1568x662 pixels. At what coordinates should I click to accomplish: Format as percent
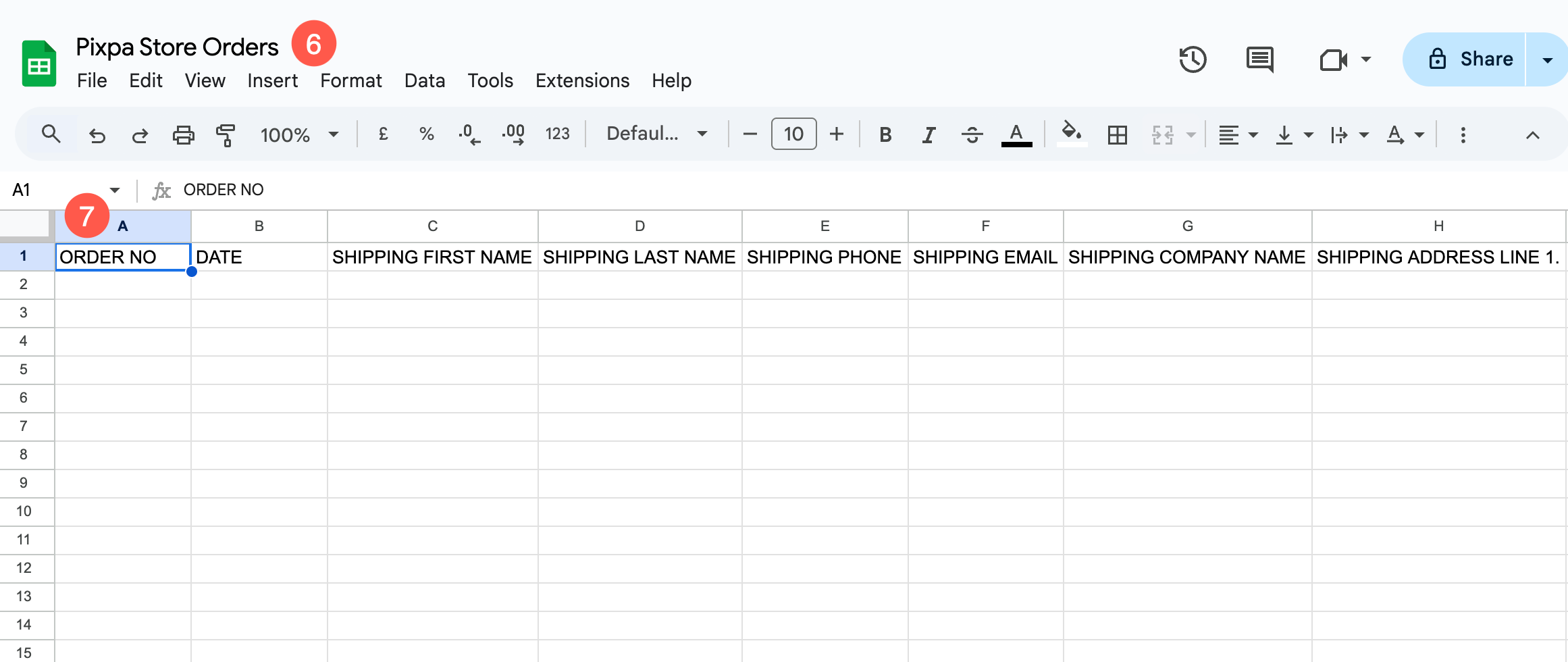point(426,134)
